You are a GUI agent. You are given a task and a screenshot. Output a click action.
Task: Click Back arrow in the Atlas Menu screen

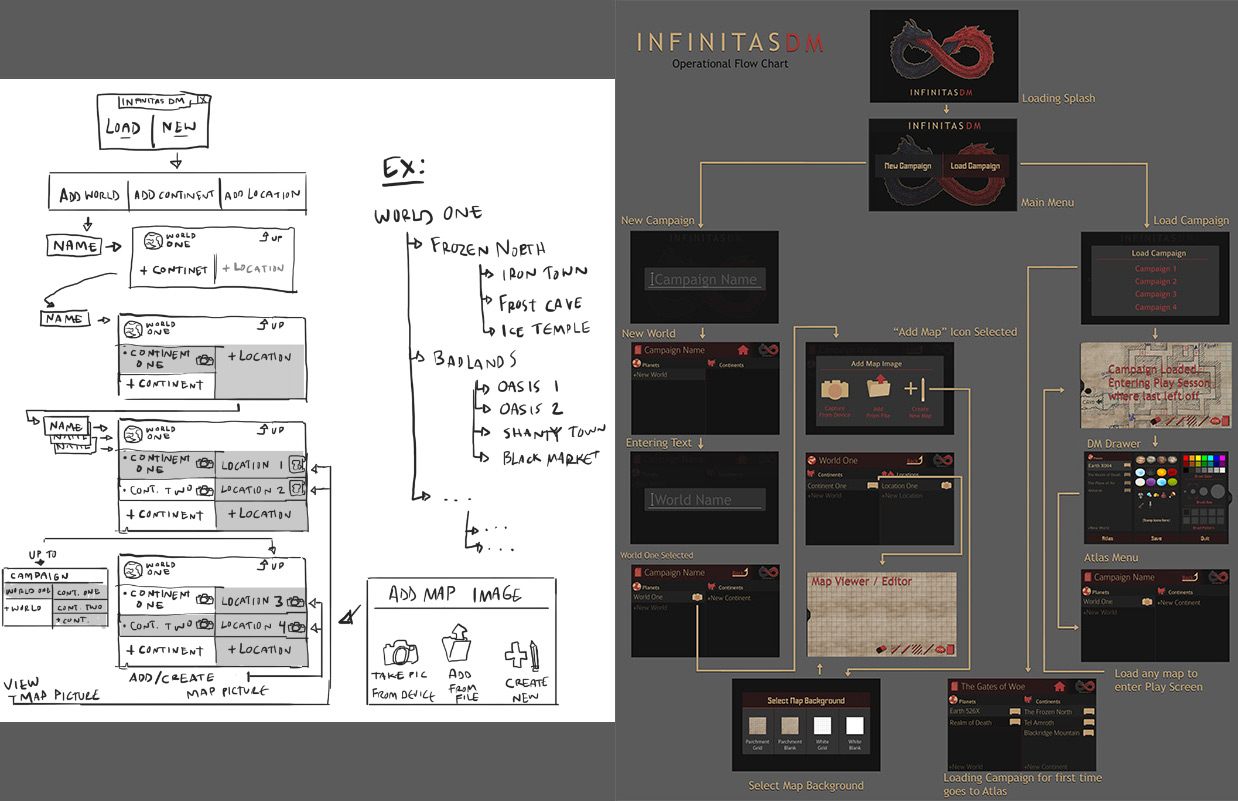point(1191,576)
